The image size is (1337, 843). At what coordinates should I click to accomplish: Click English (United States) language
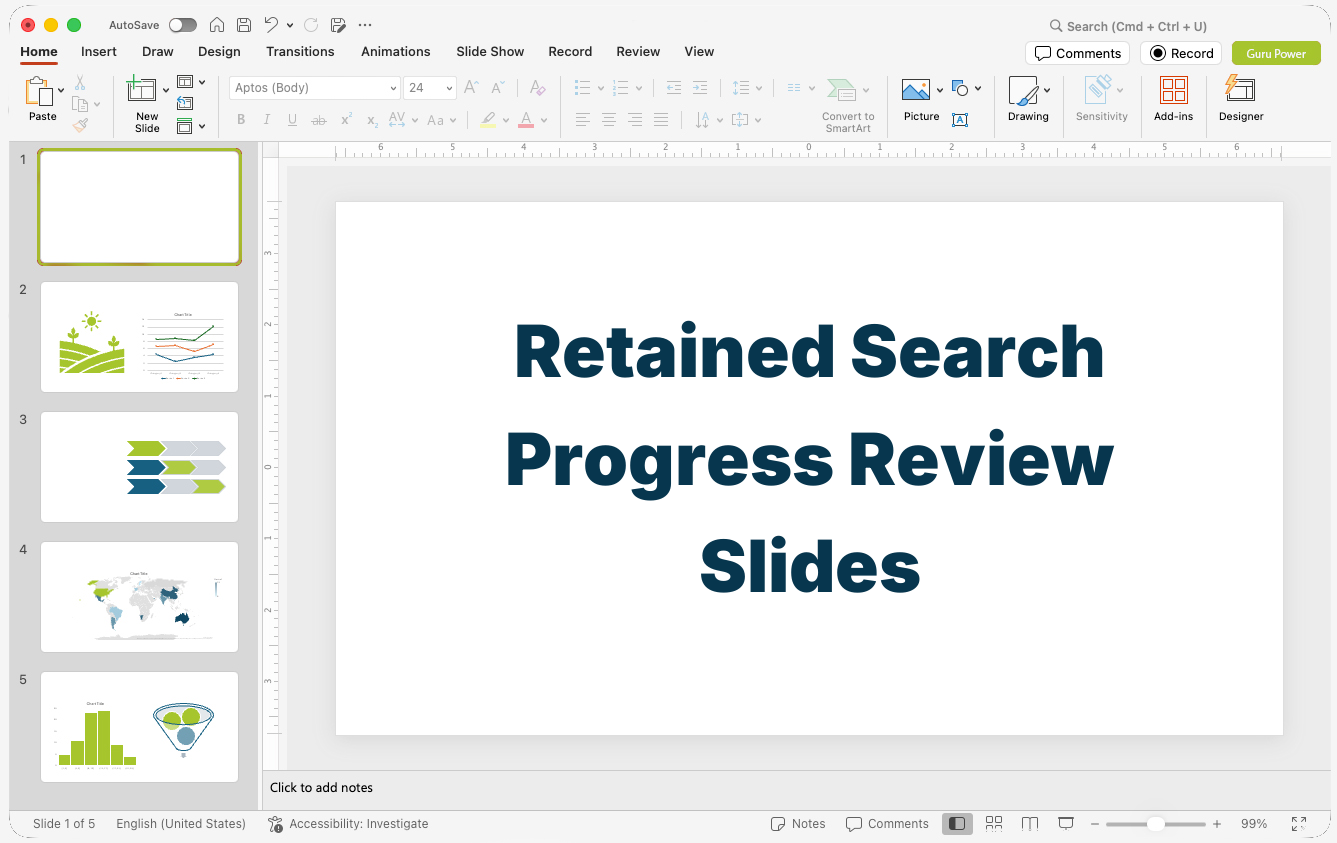[x=181, y=824]
